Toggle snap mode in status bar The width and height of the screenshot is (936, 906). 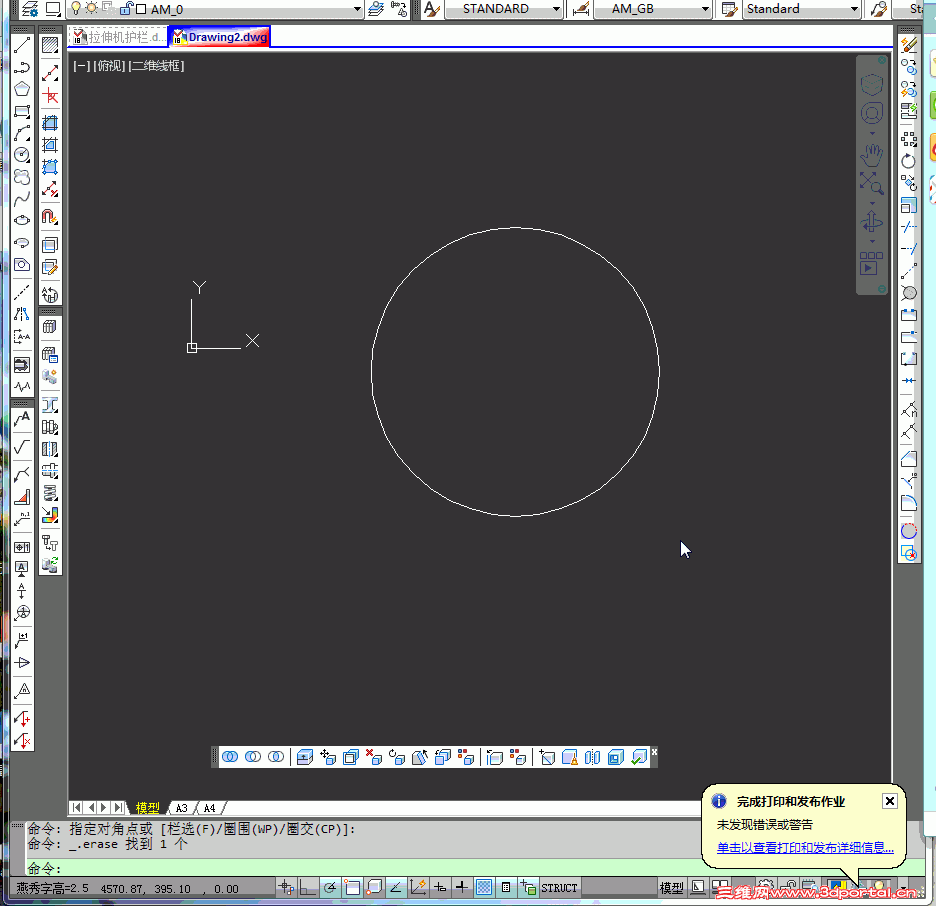pyautogui.click(x=286, y=888)
